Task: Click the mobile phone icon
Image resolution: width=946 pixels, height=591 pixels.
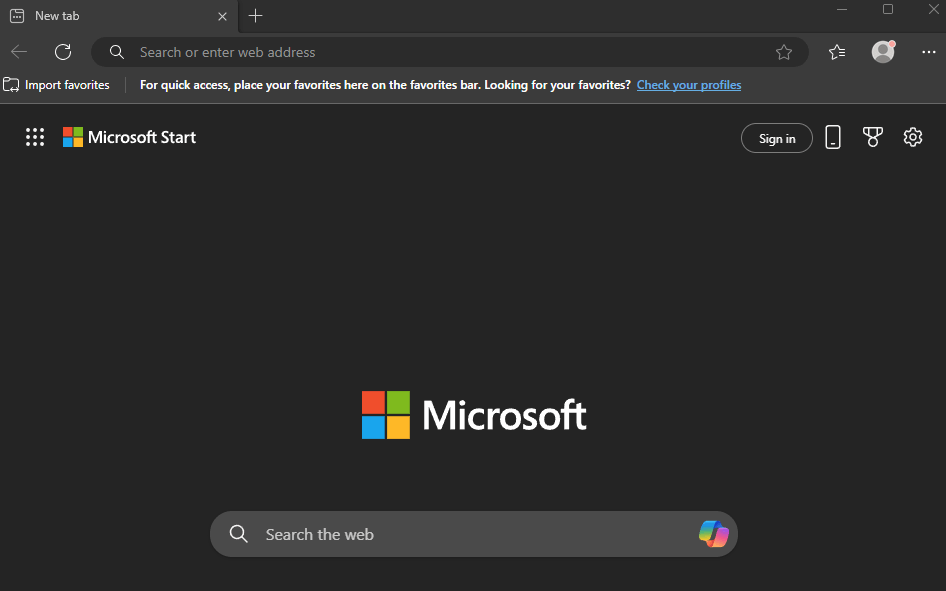Action: tap(833, 137)
